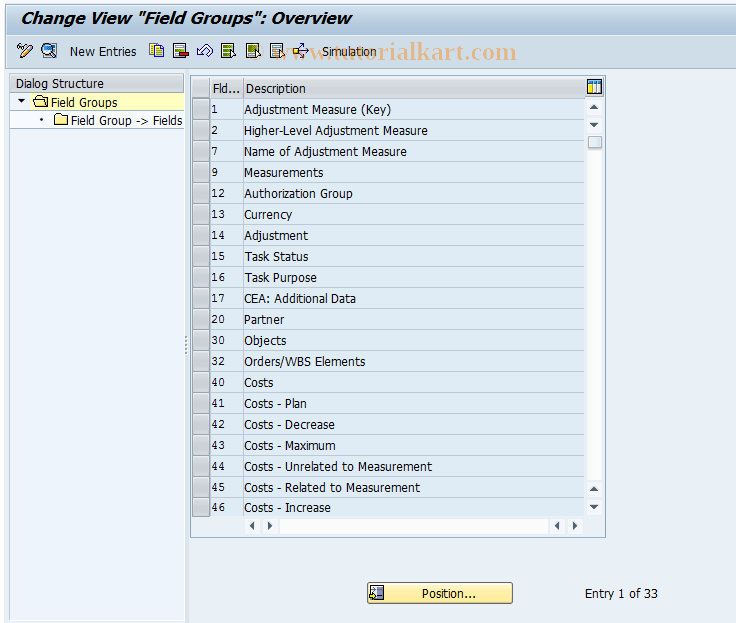This screenshot has height=623, width=736.
Task: Click page down arrow at bottom of scrollbar
Action: tap(594, 507)
